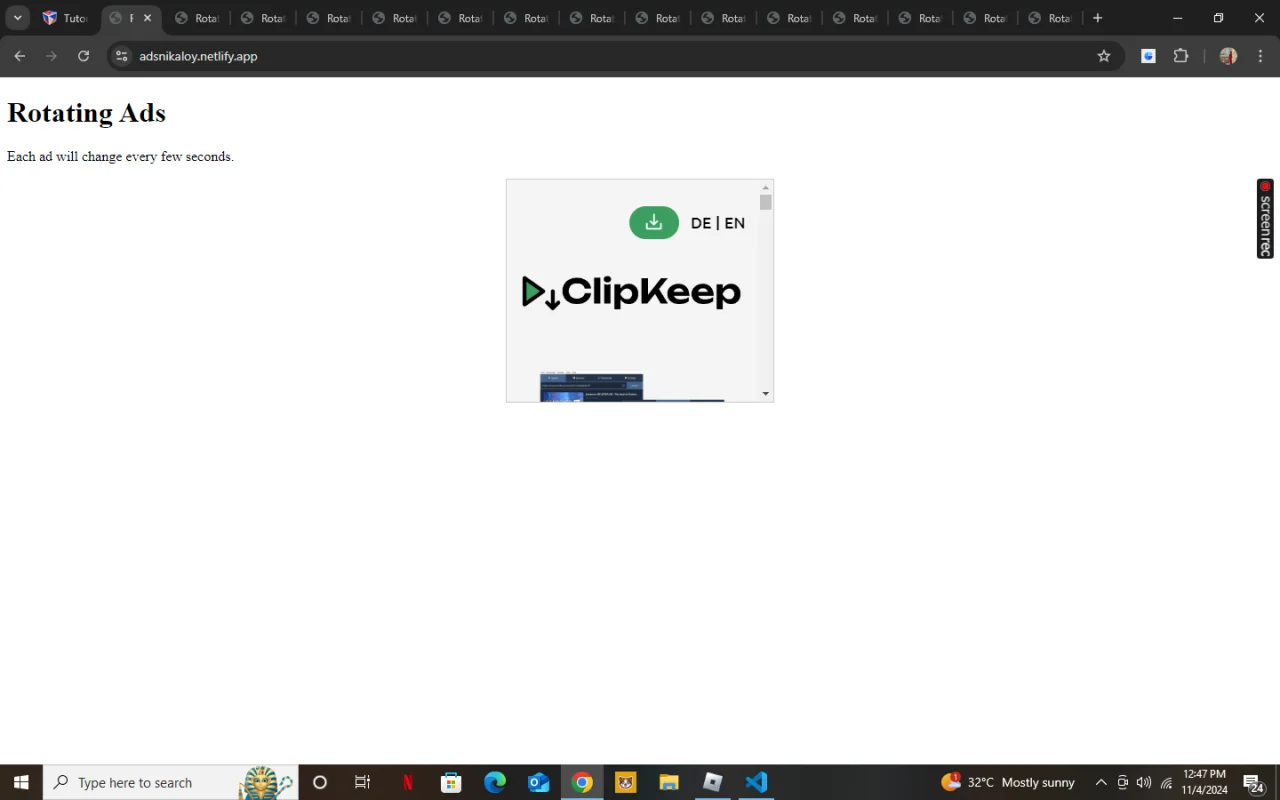Click the Rotating Ads heading
Viewport: 1280px width, 800px height.
[86, 113]
